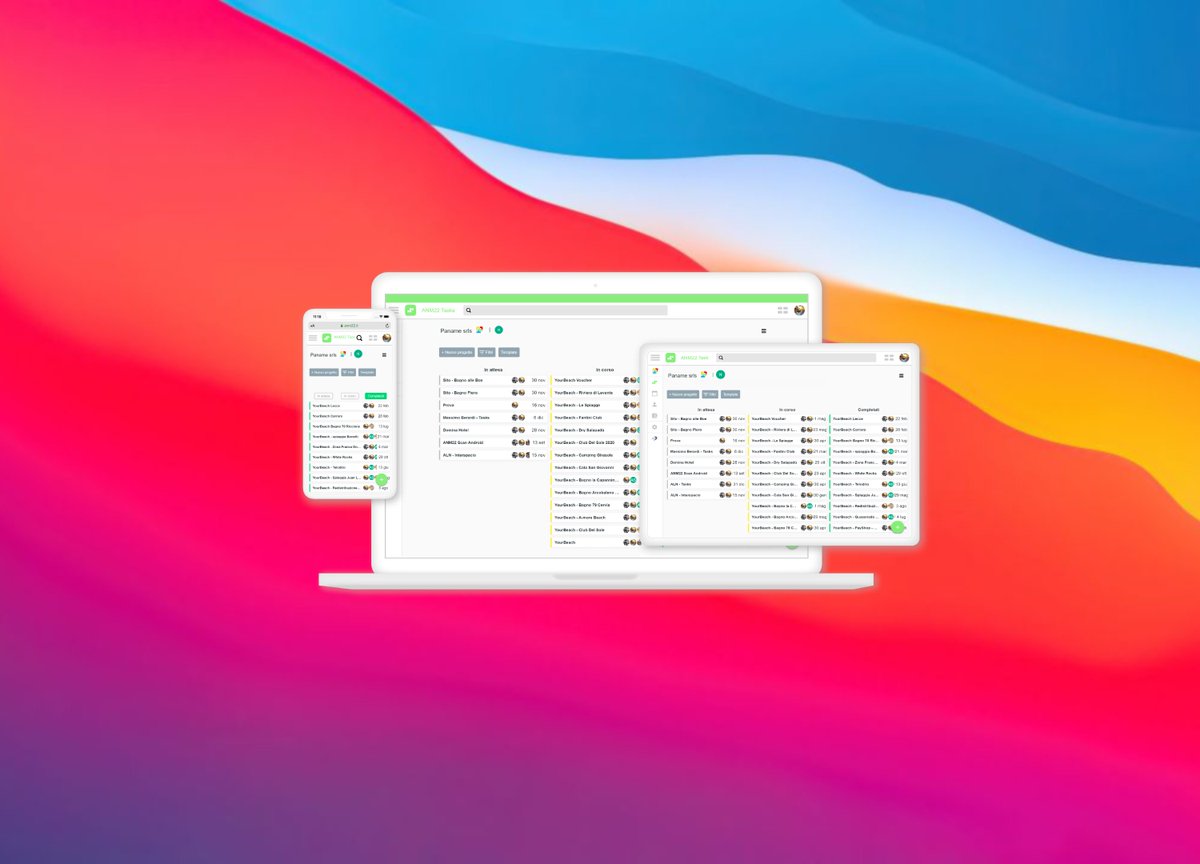1200x864 pixels.
Task: Open the list icon in the tablet sidebar
Action: point(655,416)
